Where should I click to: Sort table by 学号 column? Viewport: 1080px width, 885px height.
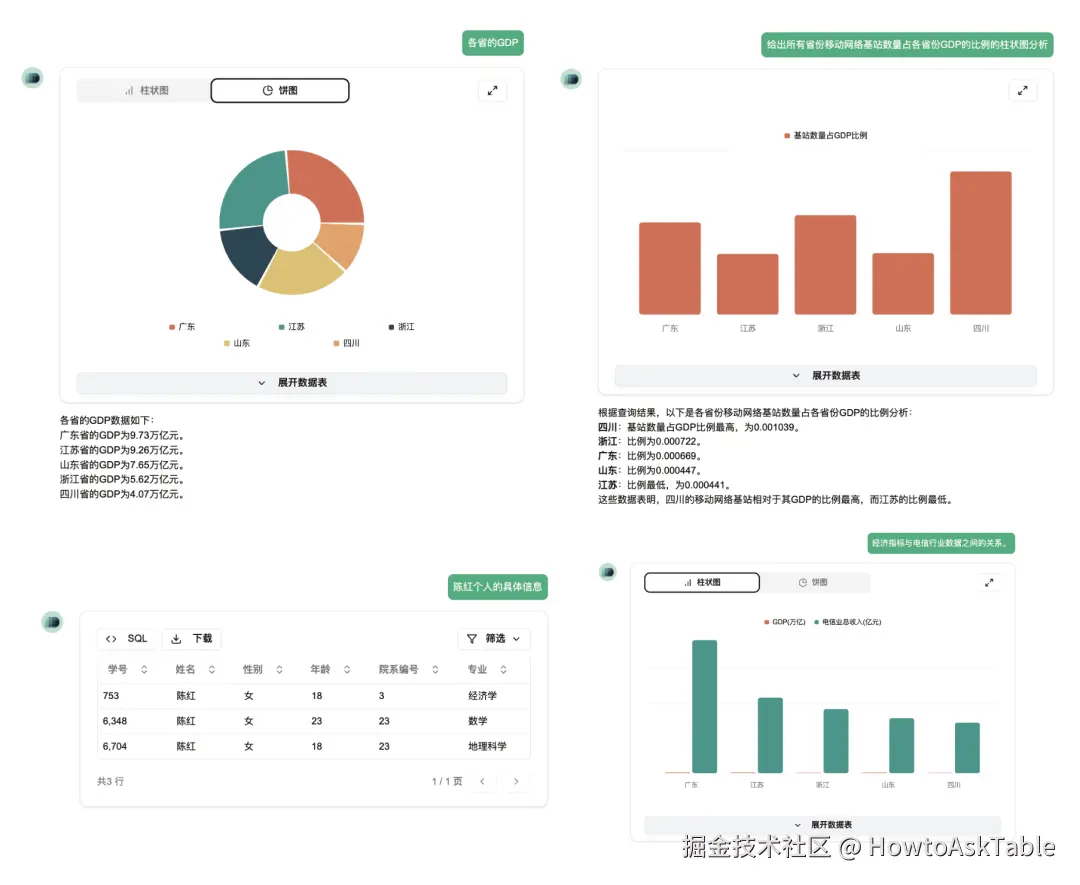pyautogui.click(x=144, y=669)
